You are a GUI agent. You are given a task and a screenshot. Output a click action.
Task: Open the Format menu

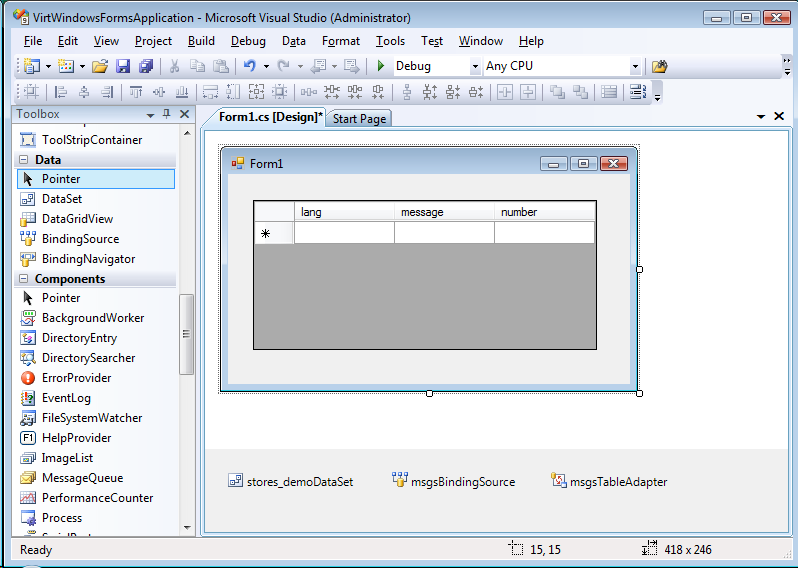click(340, 41)
